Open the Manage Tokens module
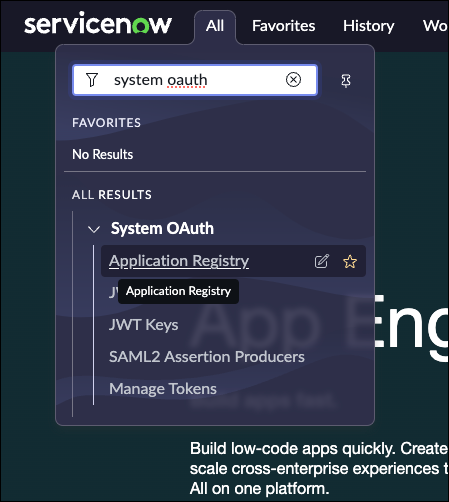 [x=163, y=389]
